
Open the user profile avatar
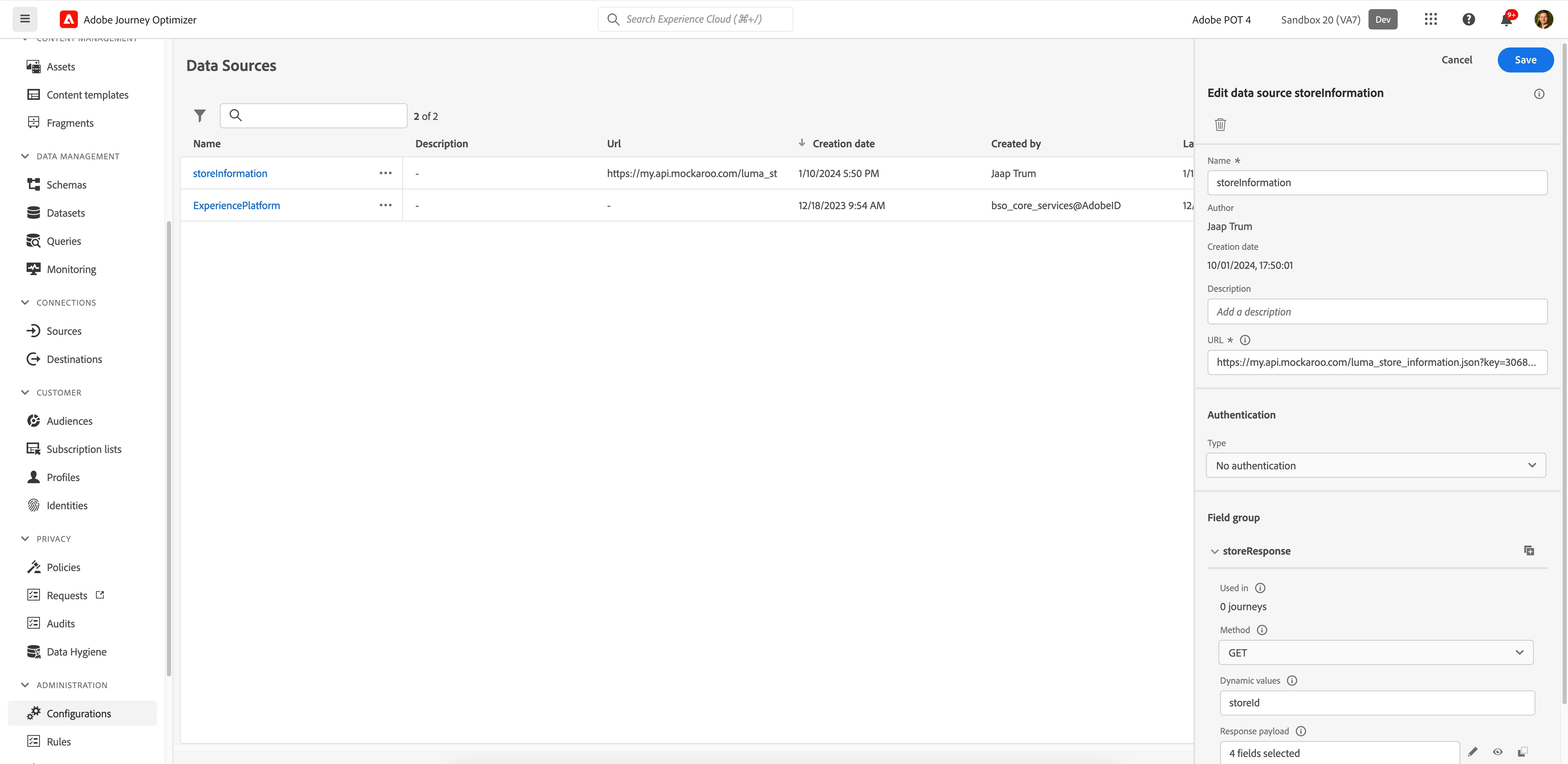(1544, 20)
